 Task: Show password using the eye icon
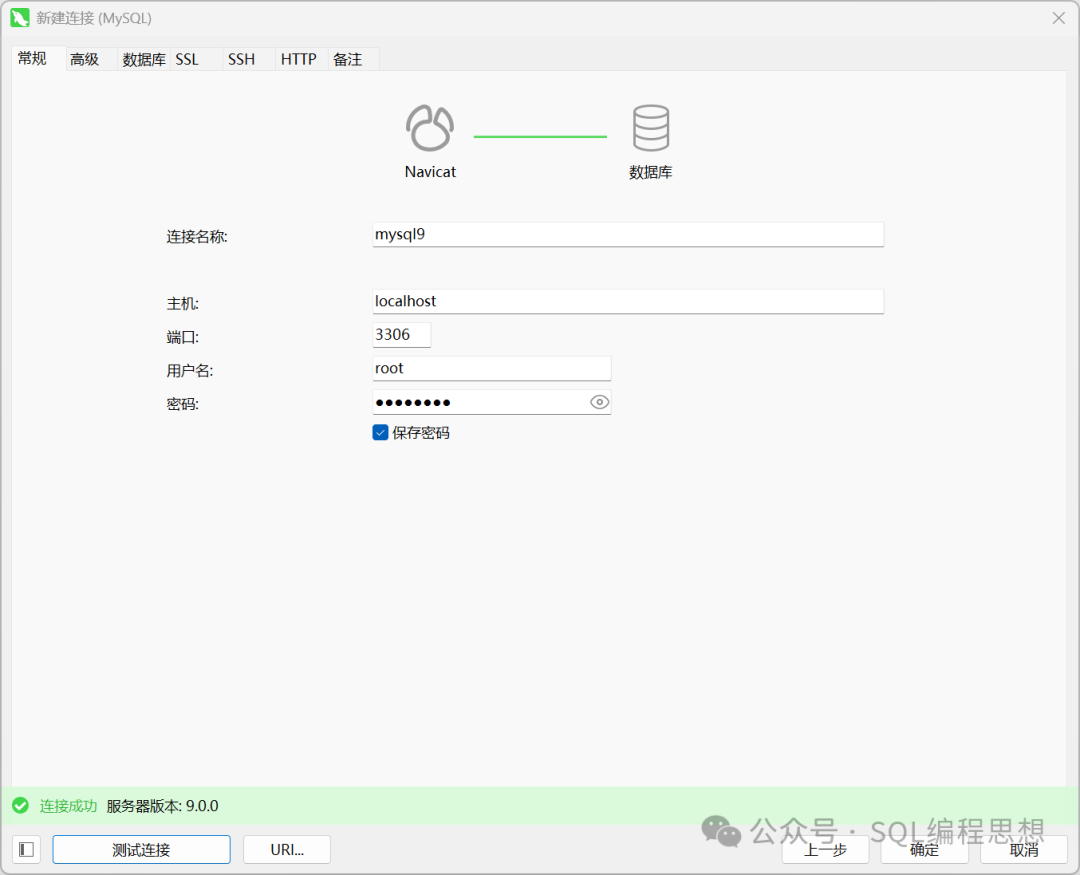[x=599, y=402]
